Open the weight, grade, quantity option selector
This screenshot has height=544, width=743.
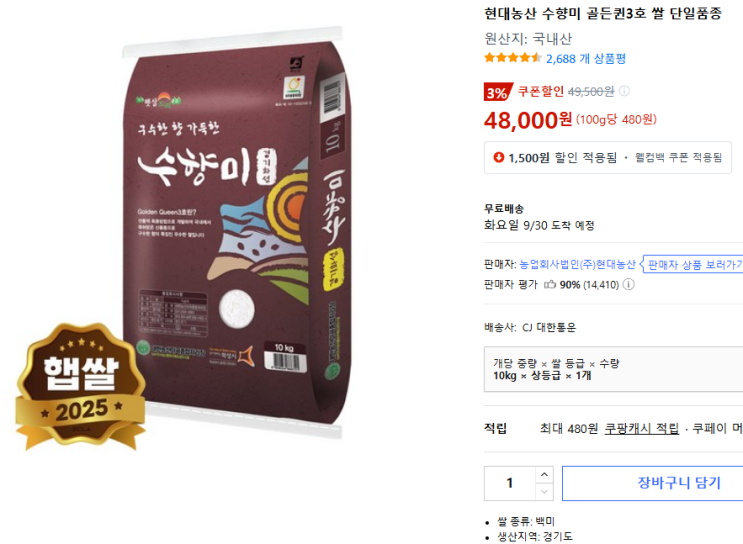[613, 370]
